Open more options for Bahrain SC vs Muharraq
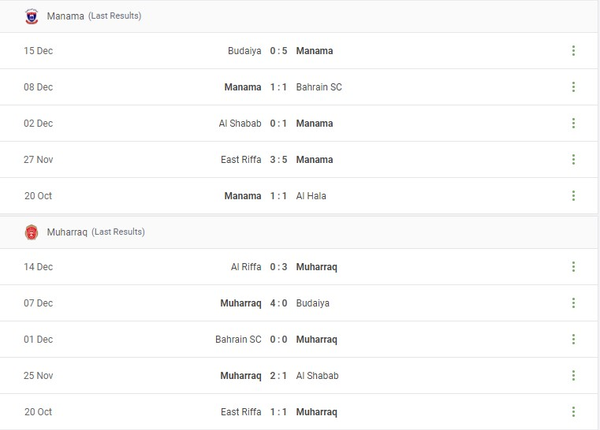 coord(573,339)
